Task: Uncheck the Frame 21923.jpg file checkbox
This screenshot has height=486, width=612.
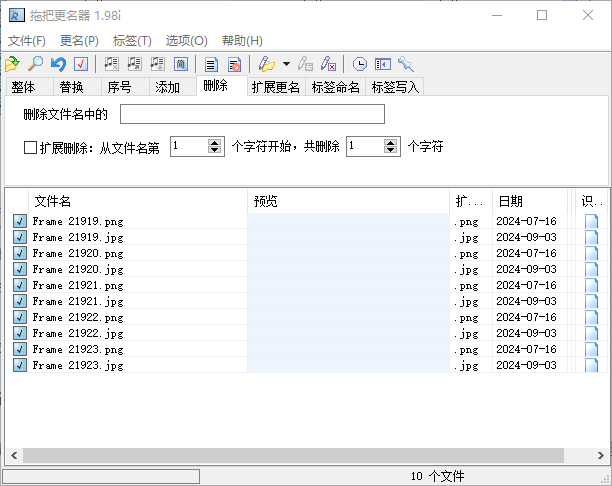Action: tap(19, 365)
